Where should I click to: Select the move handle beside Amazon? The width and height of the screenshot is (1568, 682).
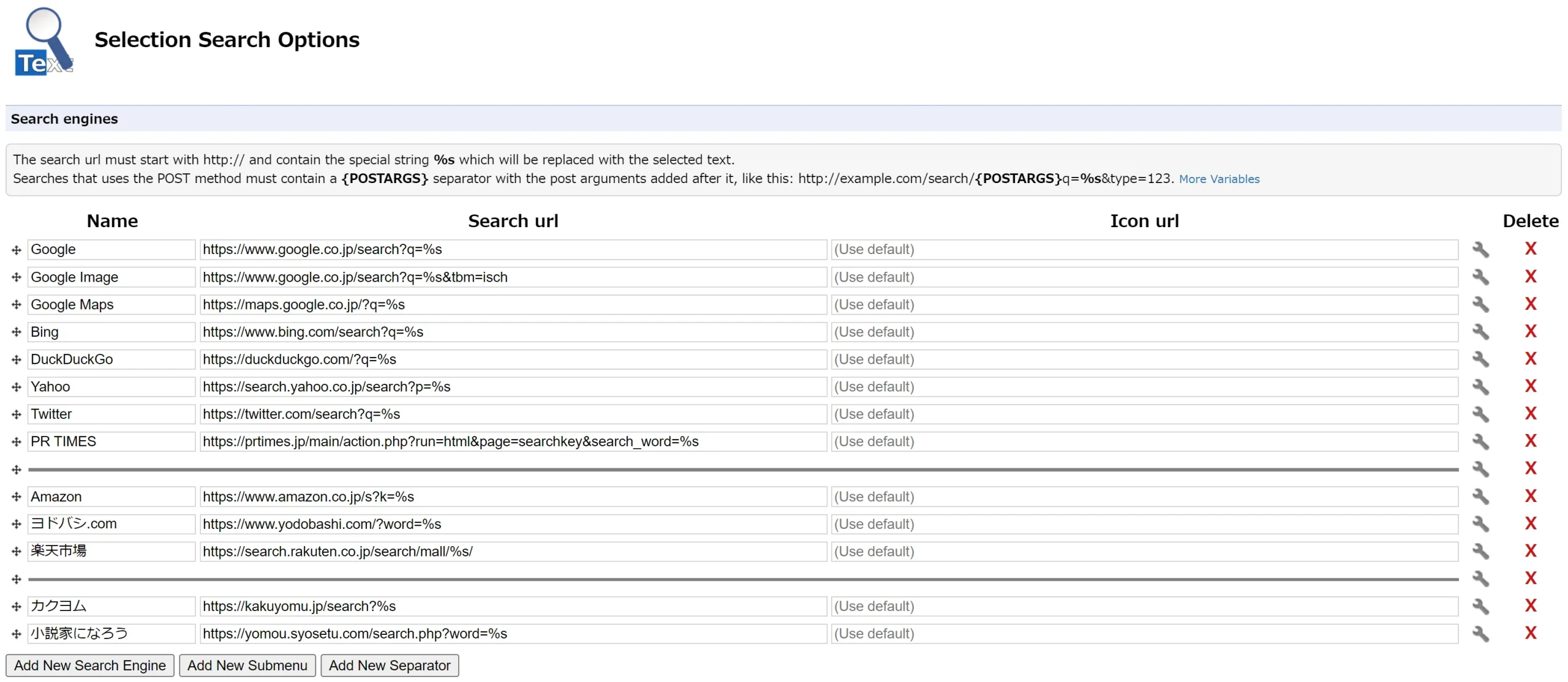coord(17,497)
